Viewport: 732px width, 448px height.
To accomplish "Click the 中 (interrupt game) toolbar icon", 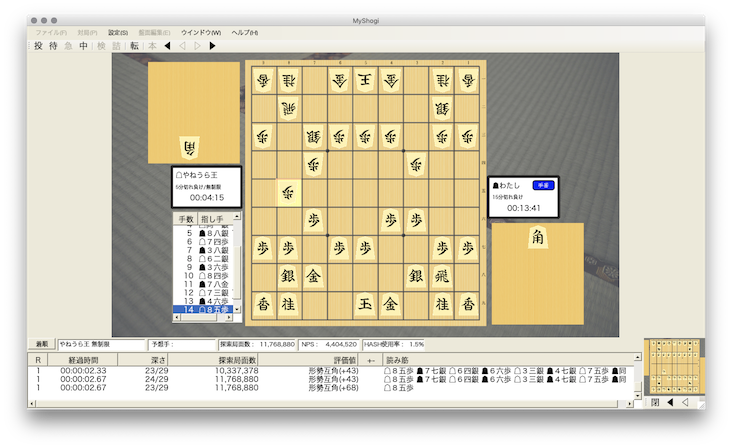I will tap(83, 46).
